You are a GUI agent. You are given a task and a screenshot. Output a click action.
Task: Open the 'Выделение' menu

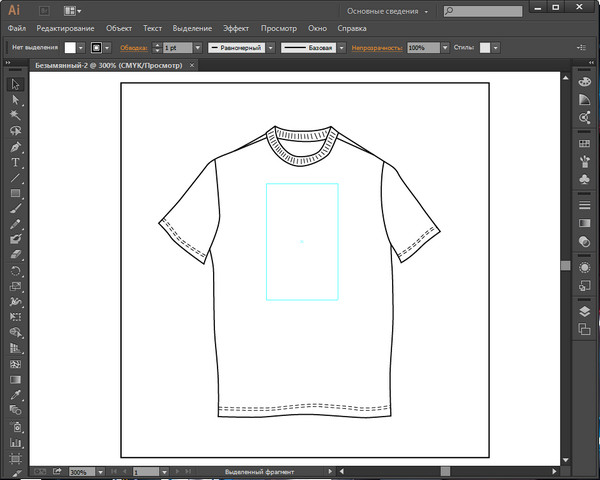point(191,28)
